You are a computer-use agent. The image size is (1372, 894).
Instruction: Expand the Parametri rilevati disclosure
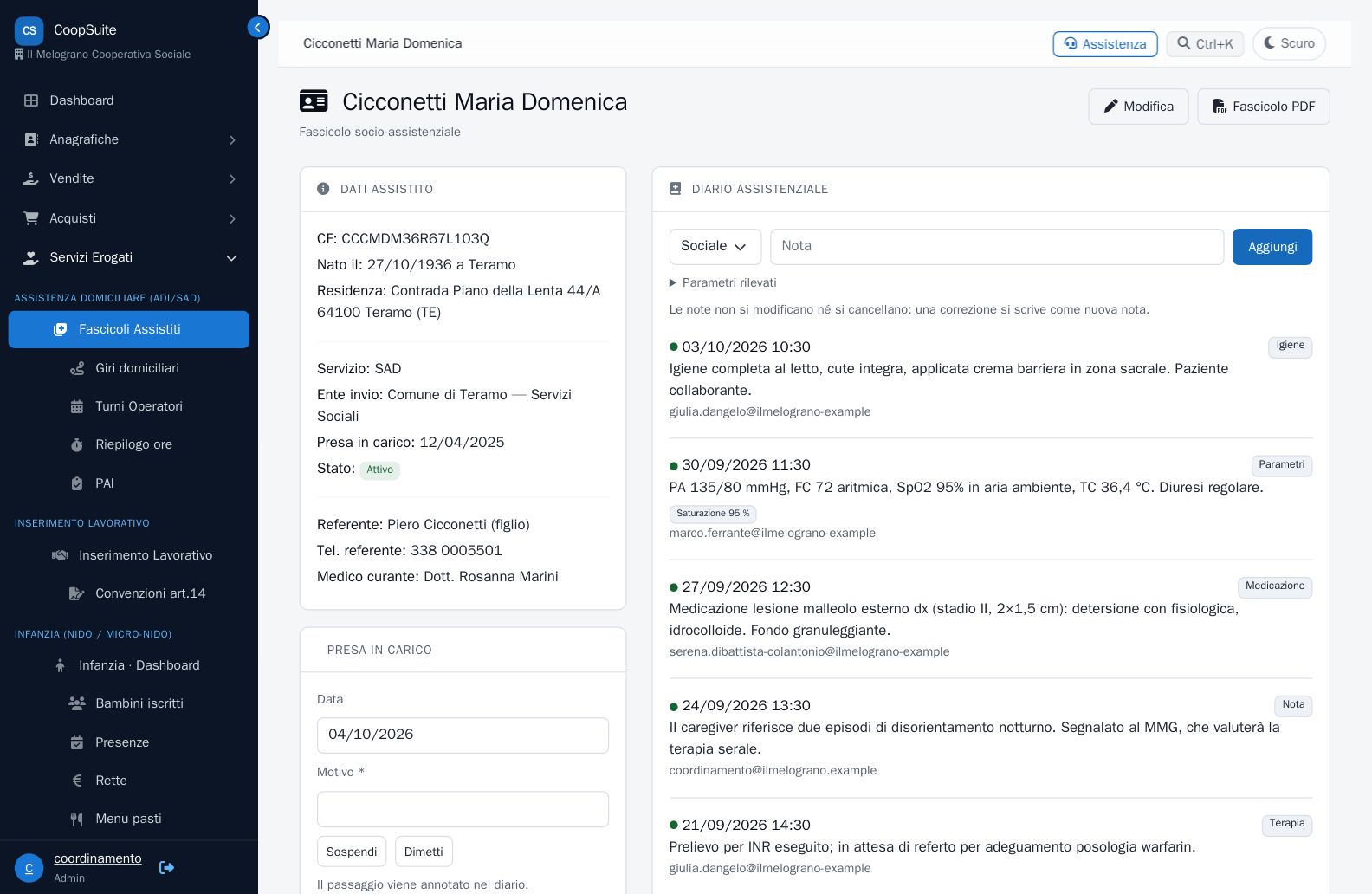[723, 282]
